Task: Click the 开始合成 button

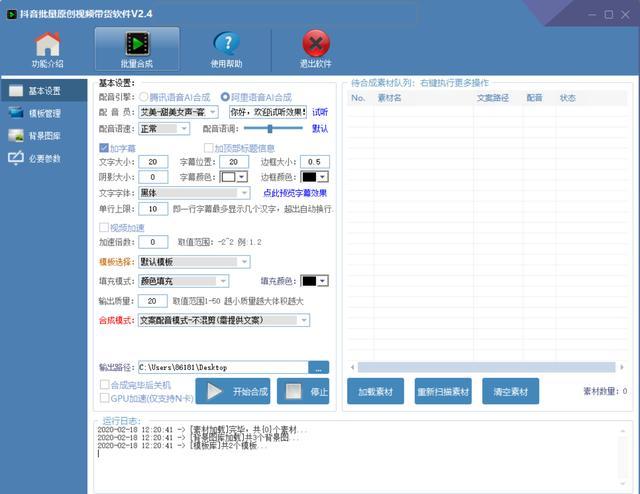Action: [x=233, y=391]
